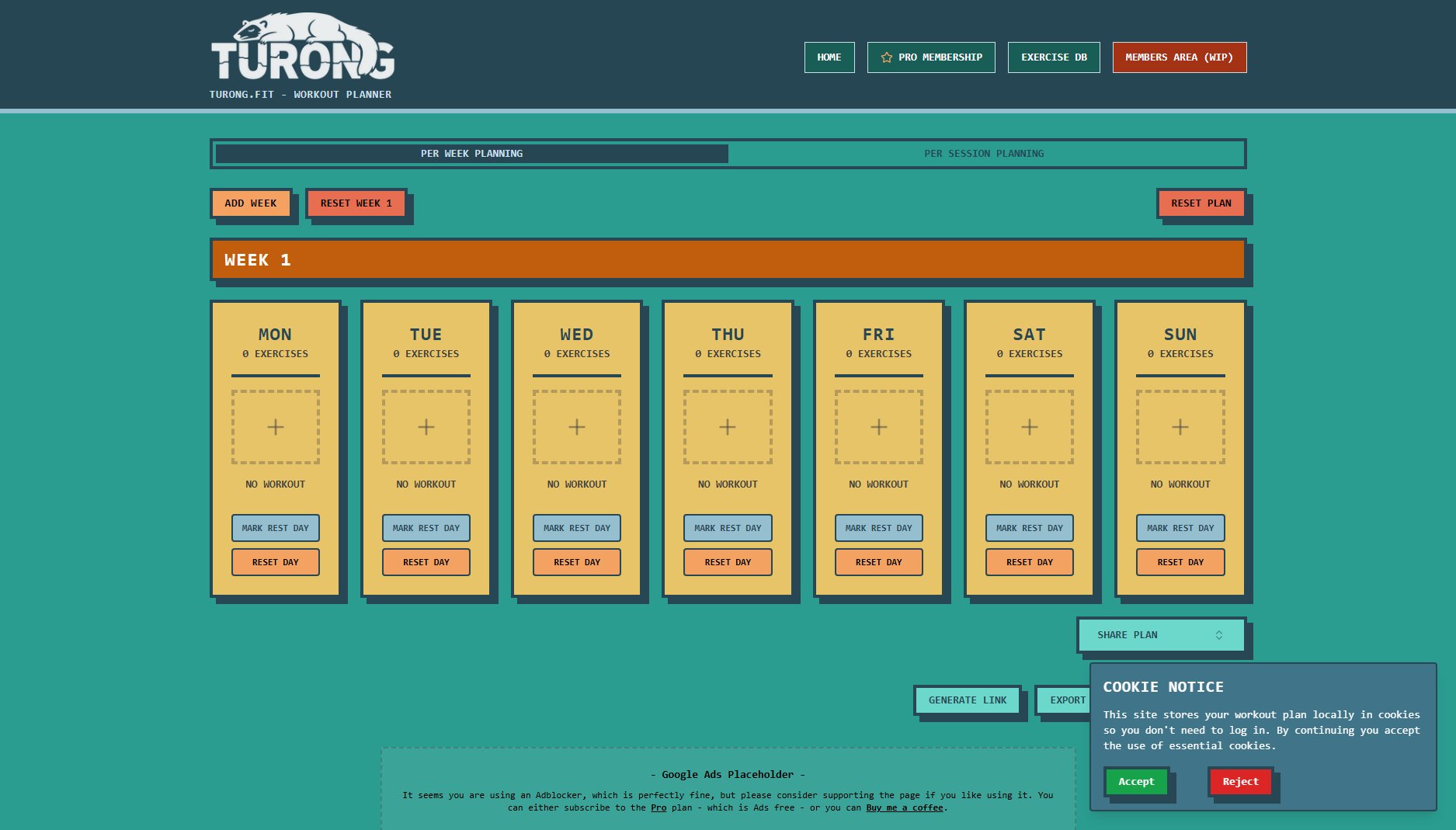Viewport: 1456px width, 830px height.
Task: Click the Turong raccoon logo
Action: coord(302,47)
